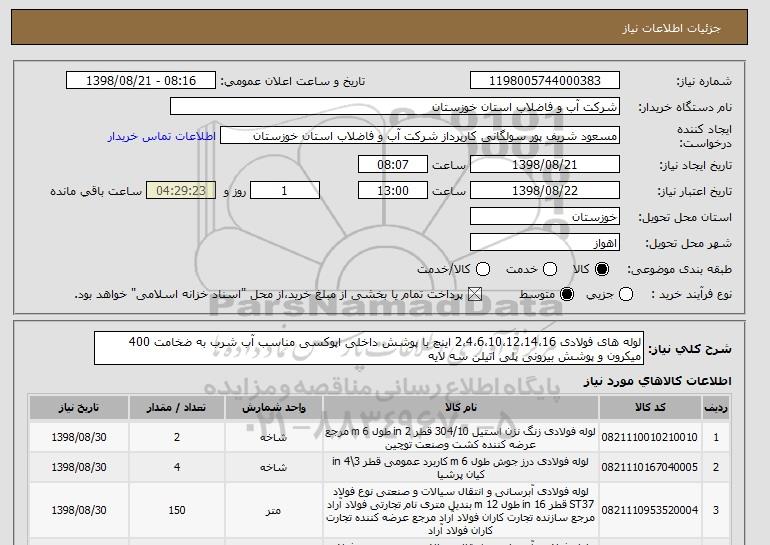Click item code 082110010210010
770x545 pixels.
click(x=649, y=437)
